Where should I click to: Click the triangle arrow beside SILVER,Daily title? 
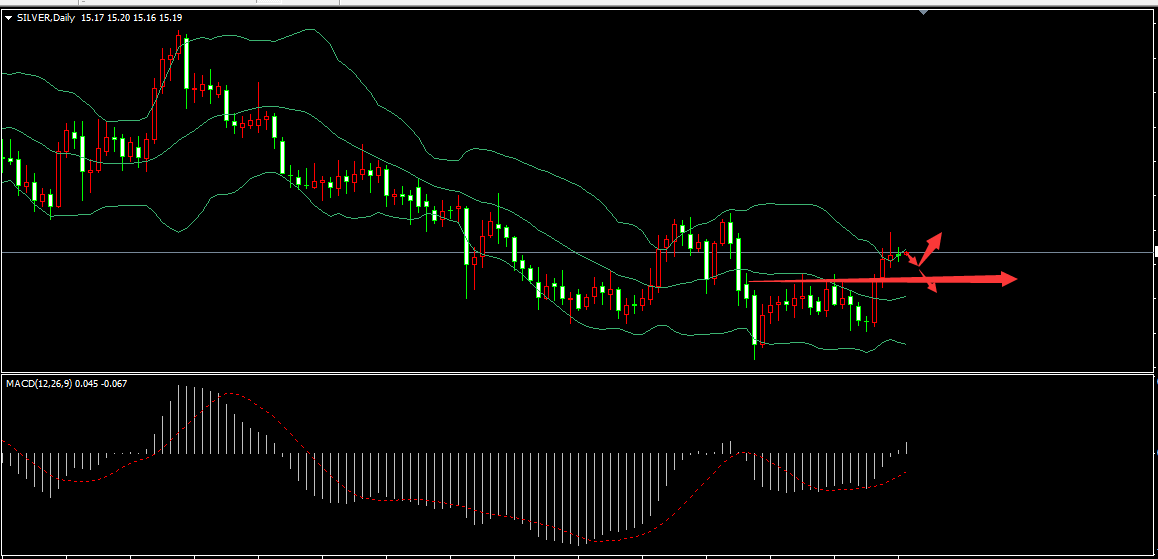tap(8, 18)
